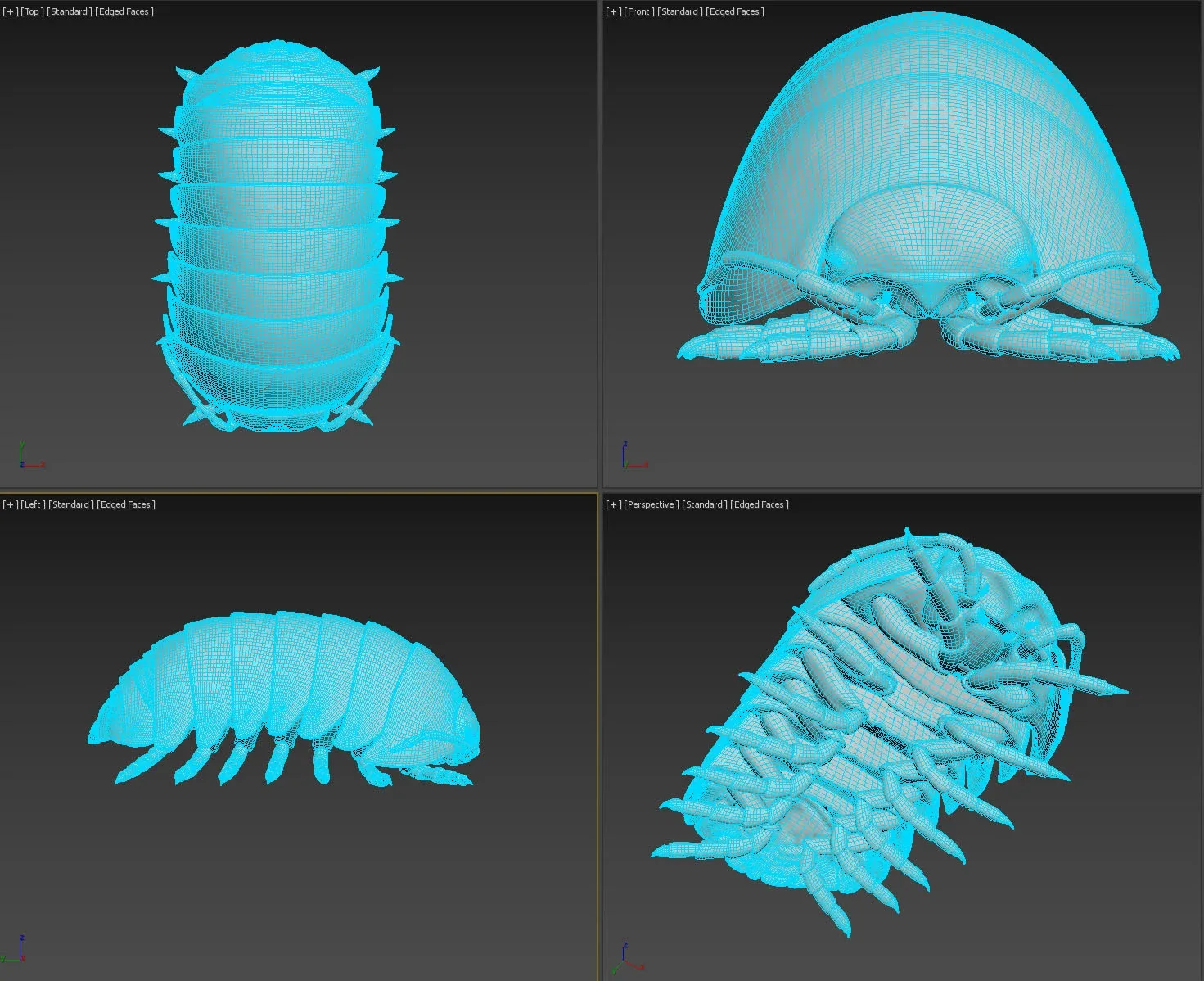Toggle Edged Faces in the Front viewport
This screenshot has height=981, width=1204.
click(735, 11)
